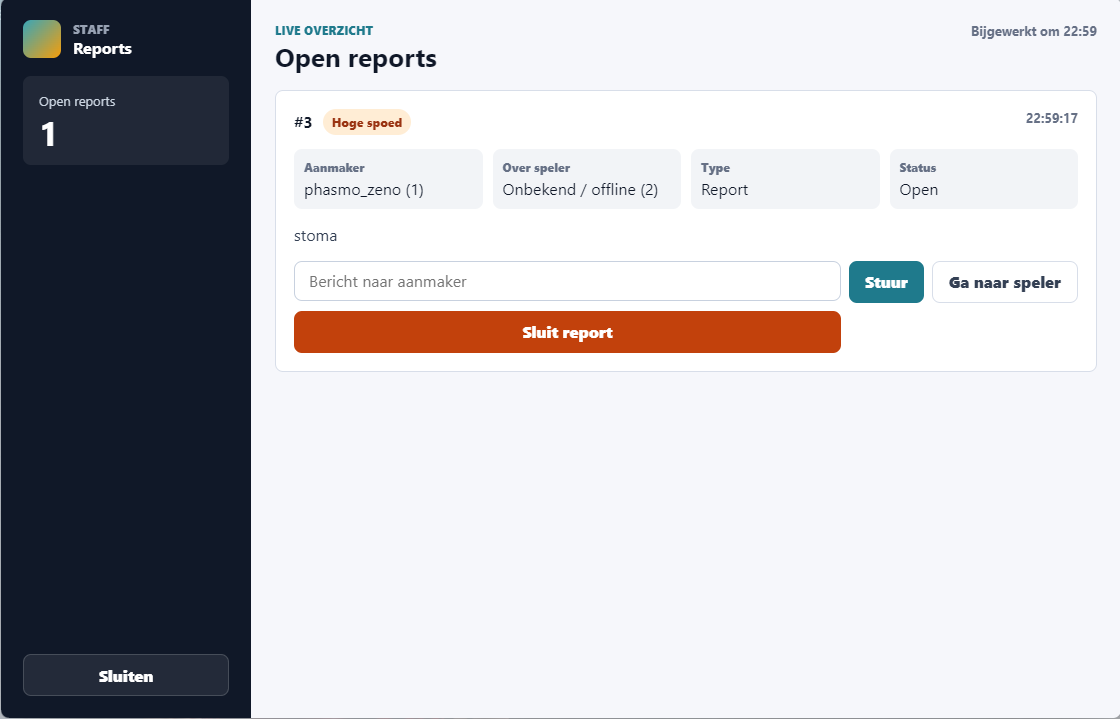Click Bijgewerkt om 22:59 text

pos(1034,31)
